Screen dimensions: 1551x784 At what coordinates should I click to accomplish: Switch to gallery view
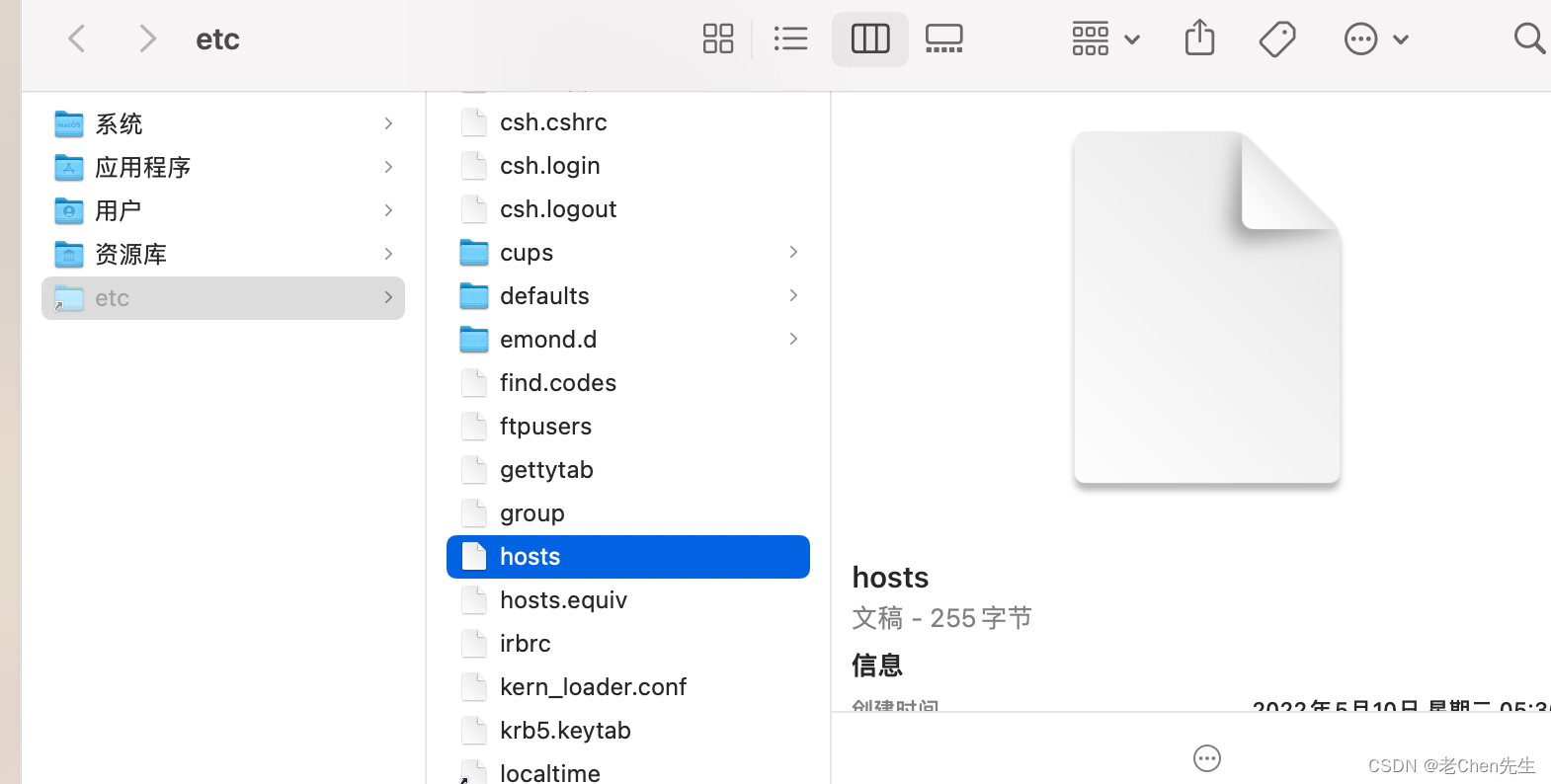click(943, 39)
